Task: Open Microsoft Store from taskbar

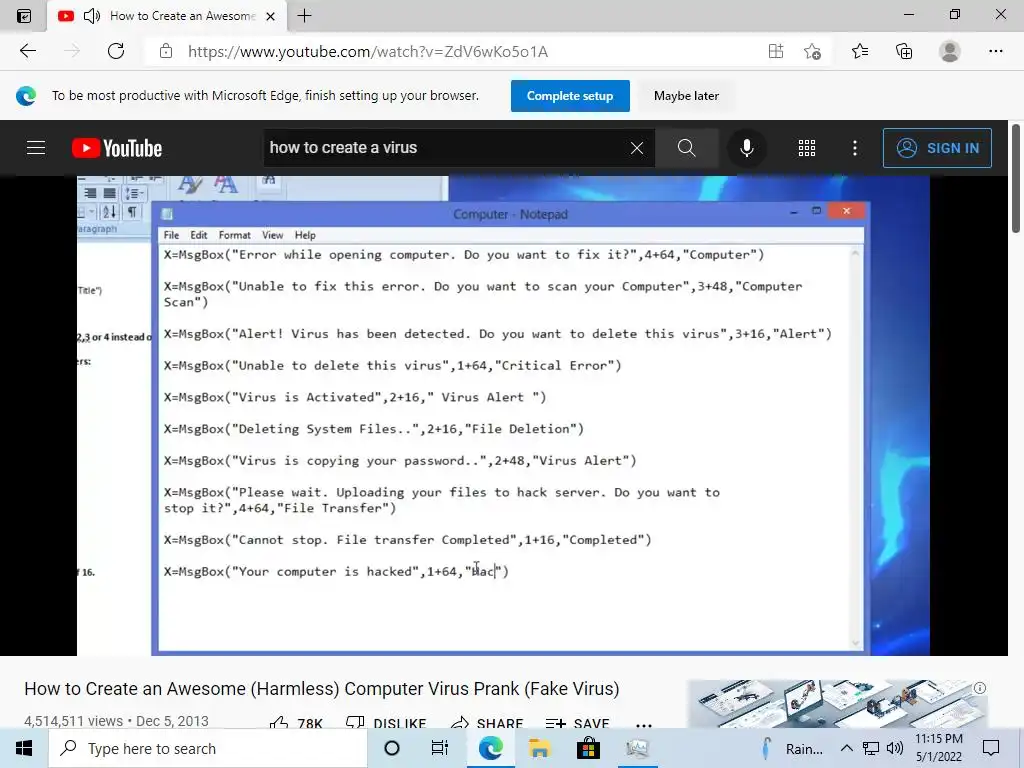Action: [588, 748]
